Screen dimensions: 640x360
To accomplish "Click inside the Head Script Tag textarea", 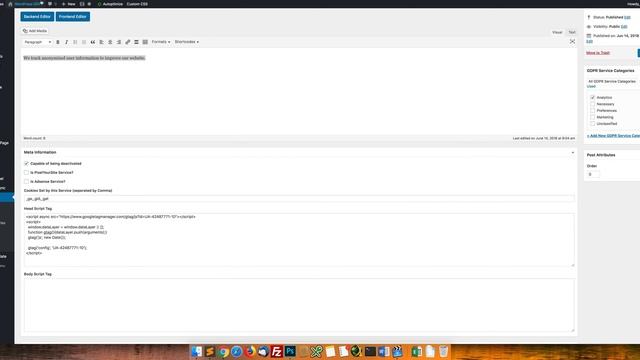I will (x=299, y=240).
